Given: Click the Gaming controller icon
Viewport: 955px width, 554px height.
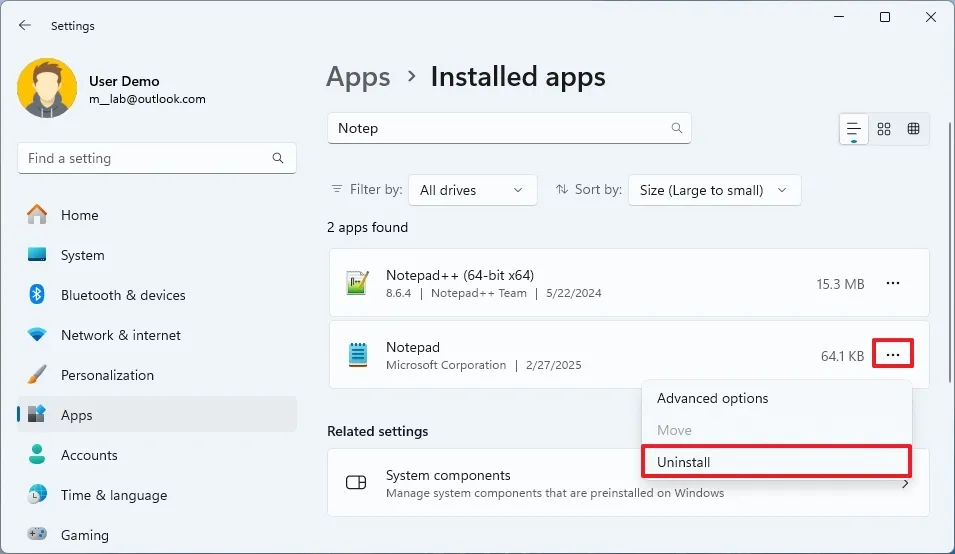Looking at the screenshot, I should pyautogui.click(x=37, y=534).
